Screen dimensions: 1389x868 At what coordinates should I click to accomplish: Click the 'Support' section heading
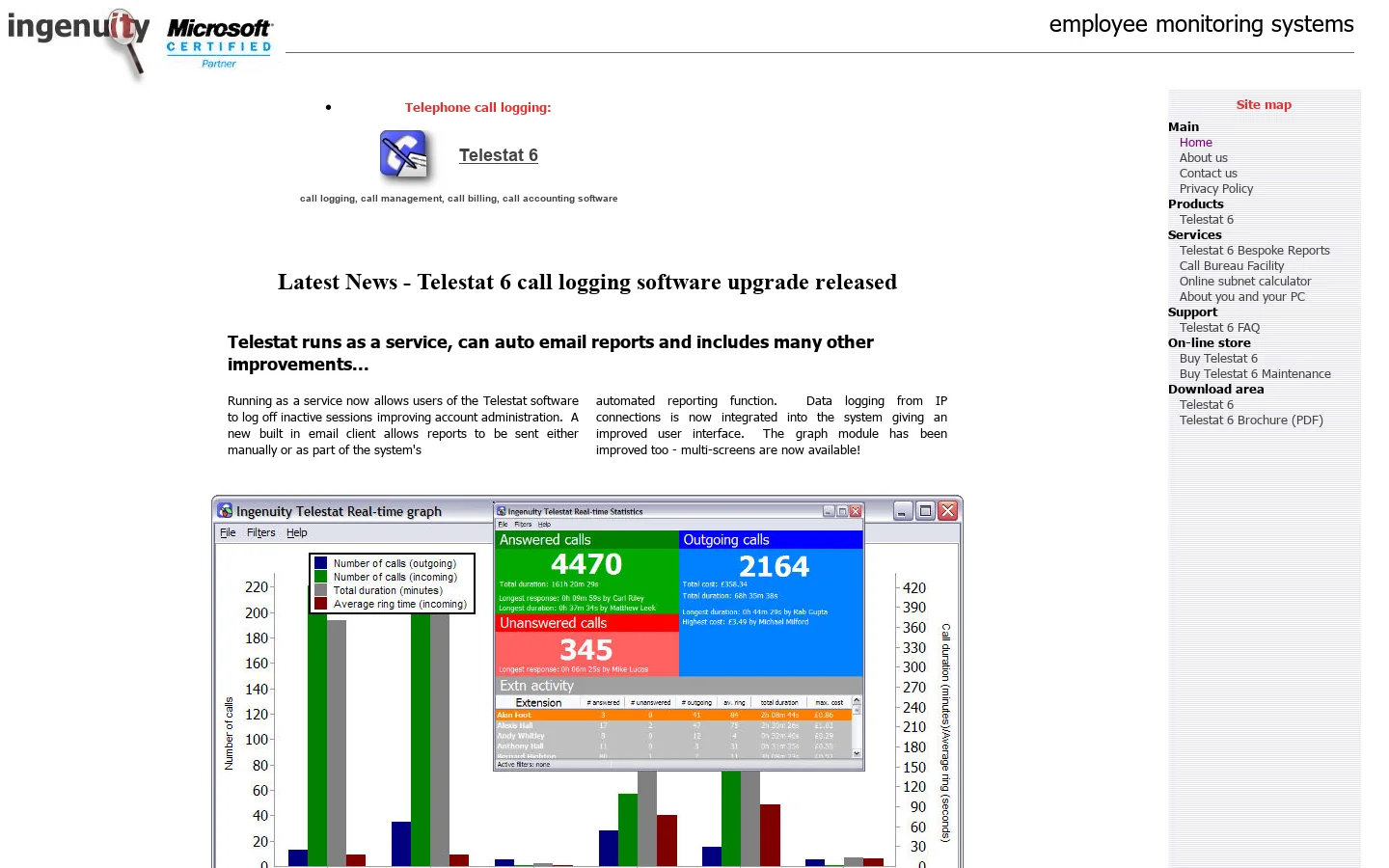1192,312
